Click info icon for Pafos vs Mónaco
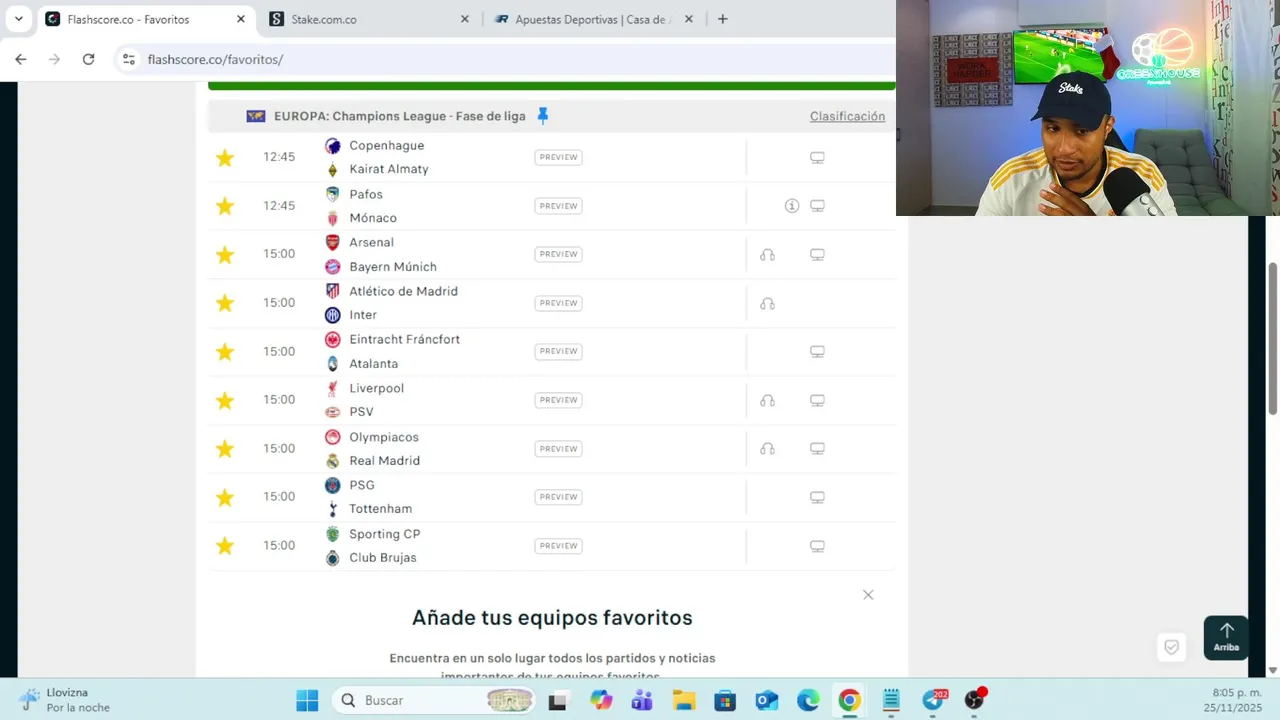Screen dimensions: 1280x720 coord(792,206)
